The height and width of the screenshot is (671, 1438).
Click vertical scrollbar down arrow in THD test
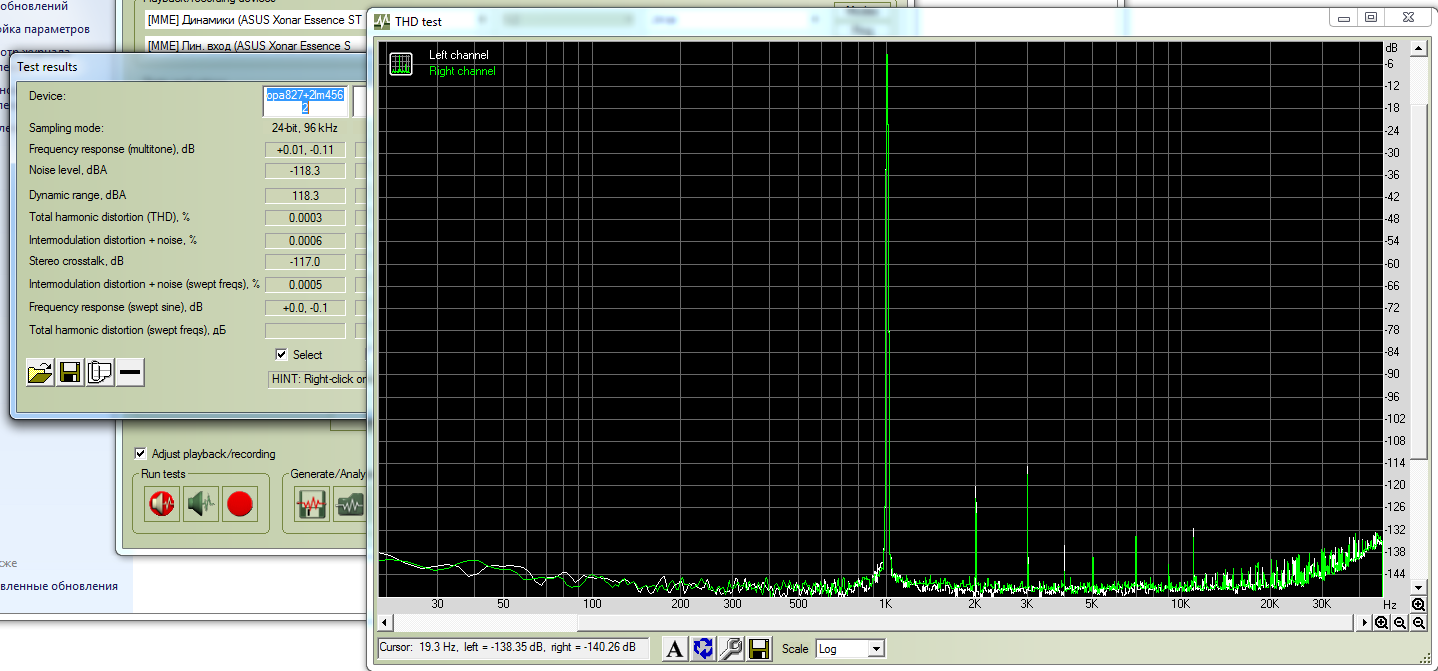point(1419,589)
